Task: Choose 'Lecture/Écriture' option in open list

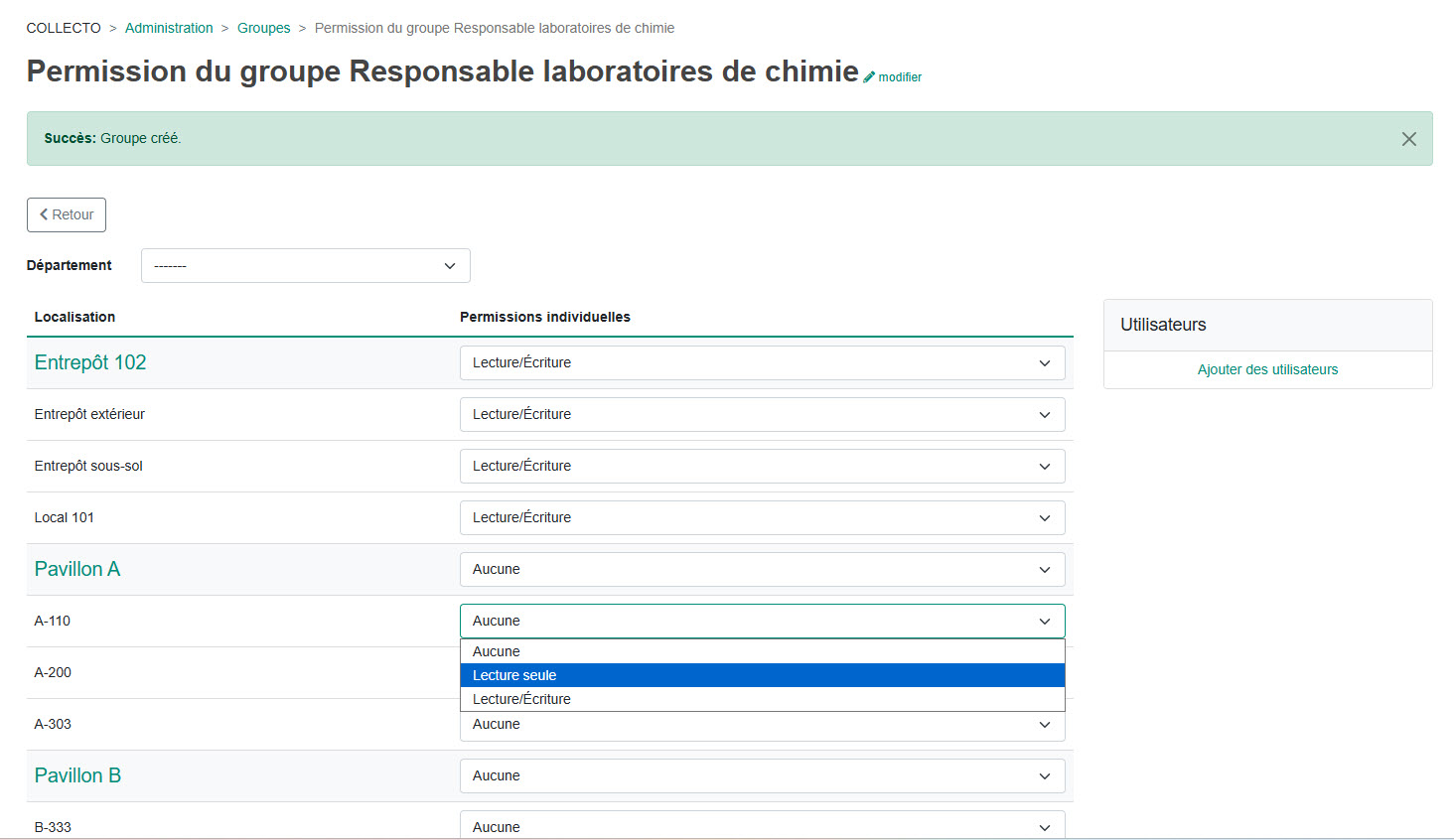Action: (762, 699)
